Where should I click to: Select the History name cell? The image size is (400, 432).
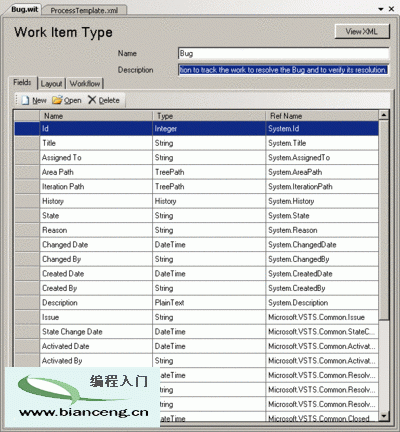pyautogui.click(x=96, y=201)
